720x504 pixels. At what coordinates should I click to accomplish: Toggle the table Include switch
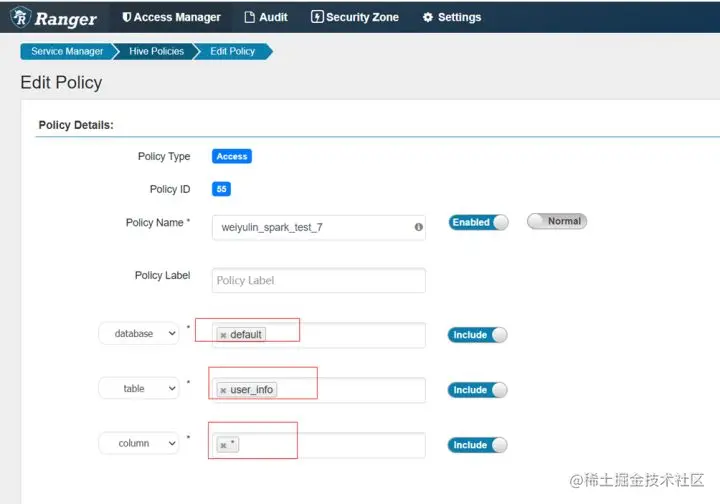pos(478,390)
